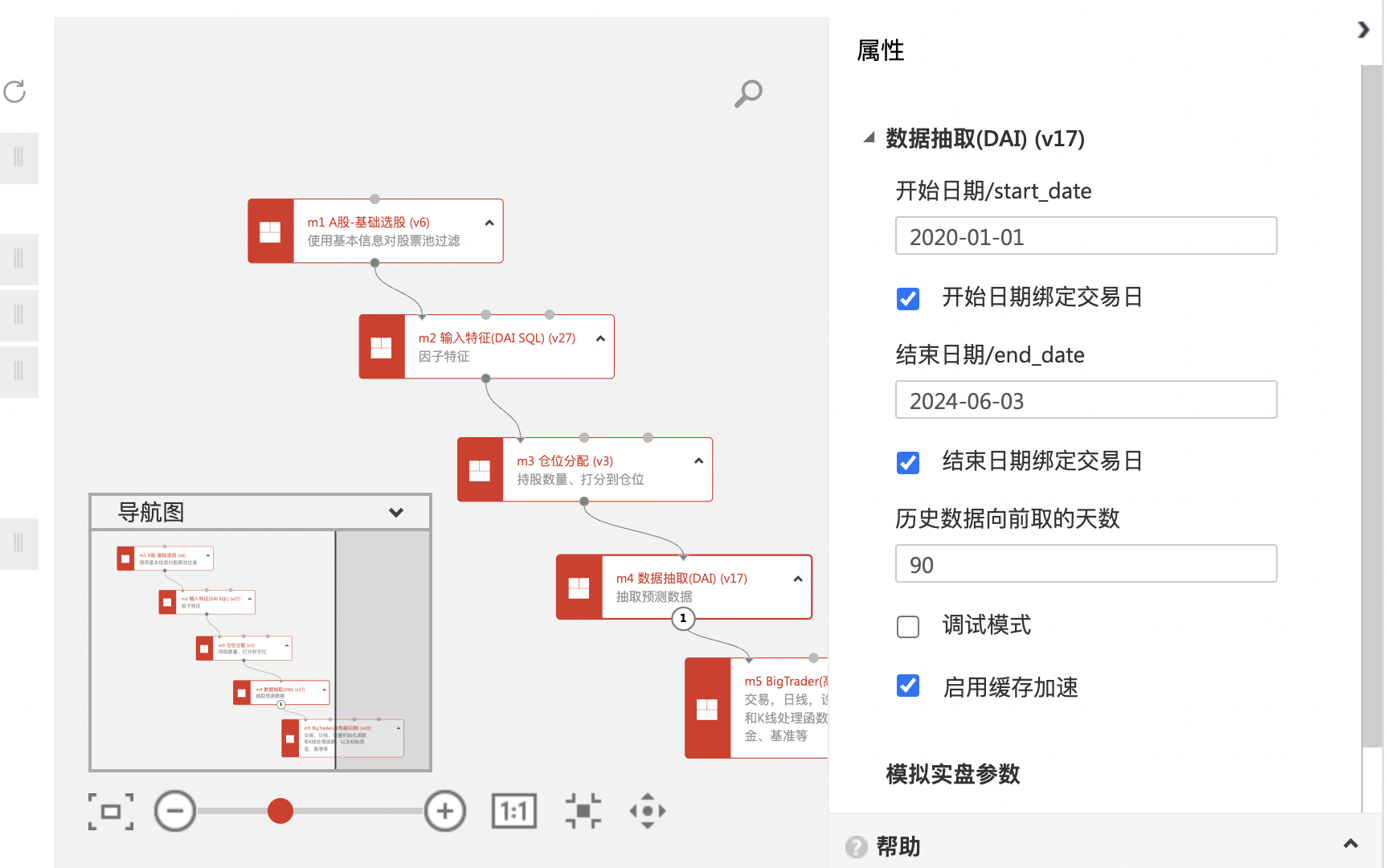Toggle start date bind trading day checkbox

[908, 298]
